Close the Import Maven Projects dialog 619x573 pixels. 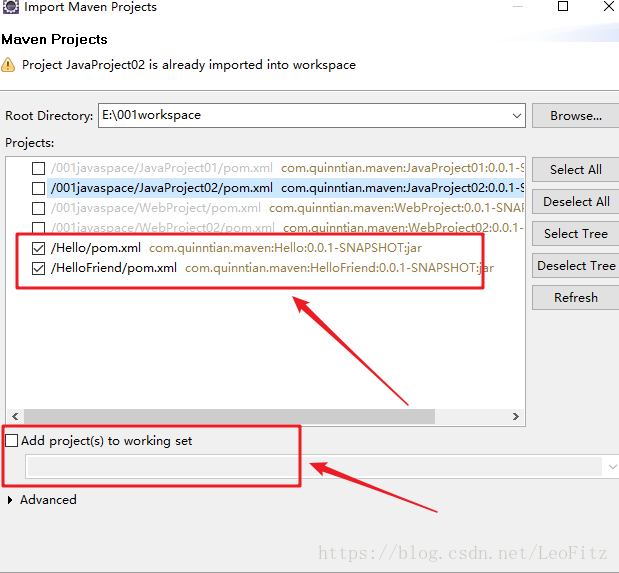pyautogui.click(x=609, y=6)
